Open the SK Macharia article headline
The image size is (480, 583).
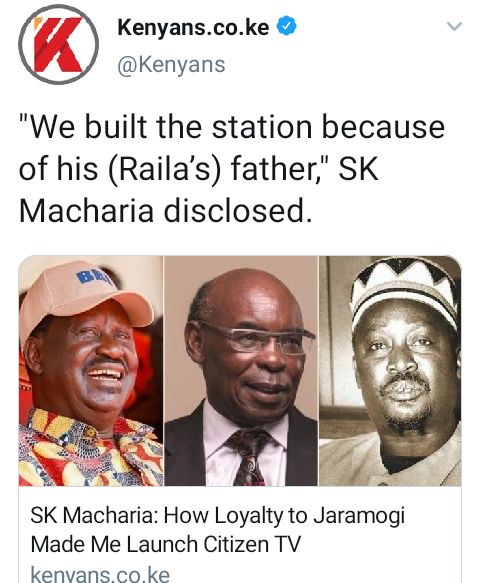click(x=218, y=530)
